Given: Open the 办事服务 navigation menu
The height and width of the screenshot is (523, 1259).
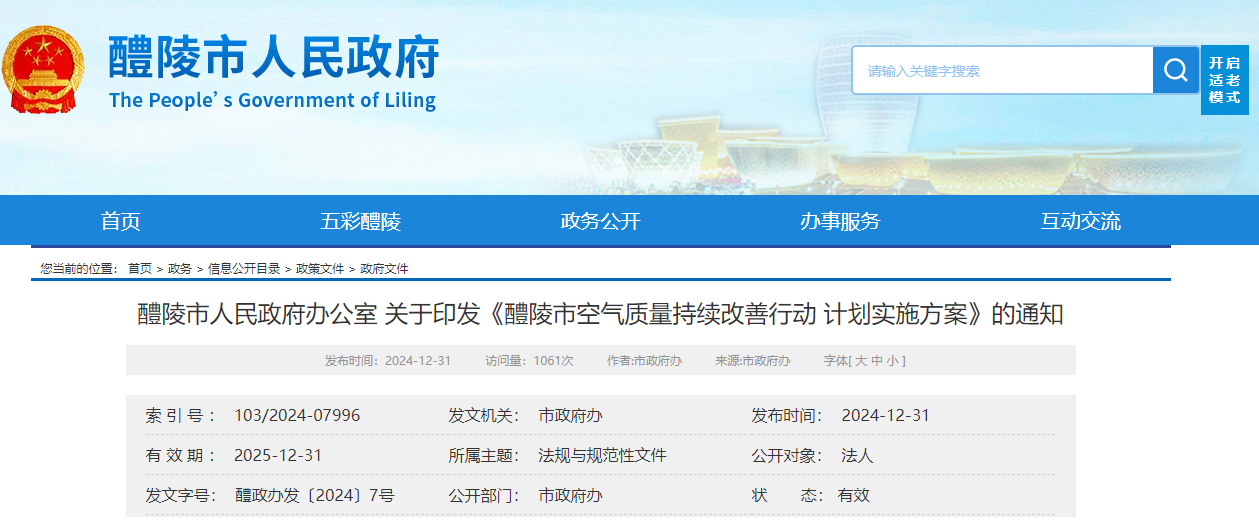Looking at the screenshot, I should (x=840, y=221).
